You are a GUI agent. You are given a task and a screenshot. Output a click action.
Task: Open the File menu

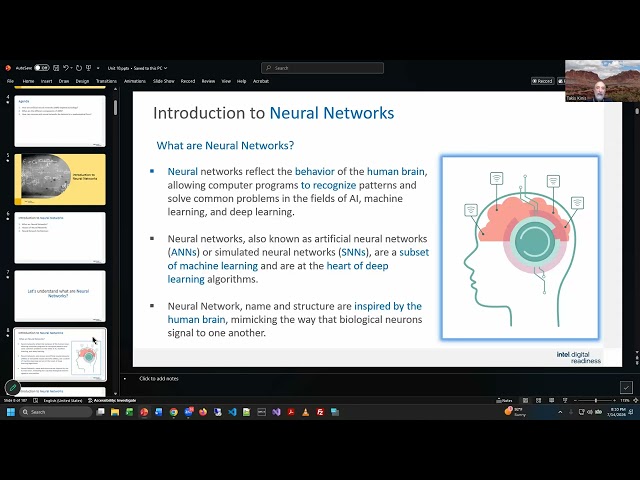pos(11,81)
